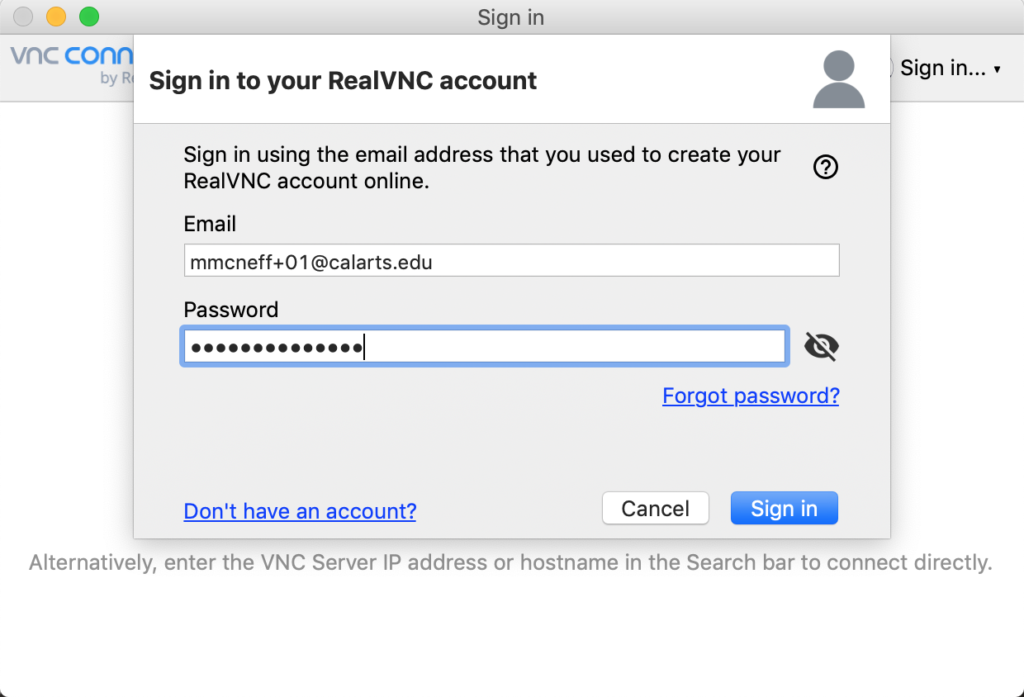Click the VNC Connect logo
The height and width of the screenshot is (697, 1024).
(x=72, y=65)
